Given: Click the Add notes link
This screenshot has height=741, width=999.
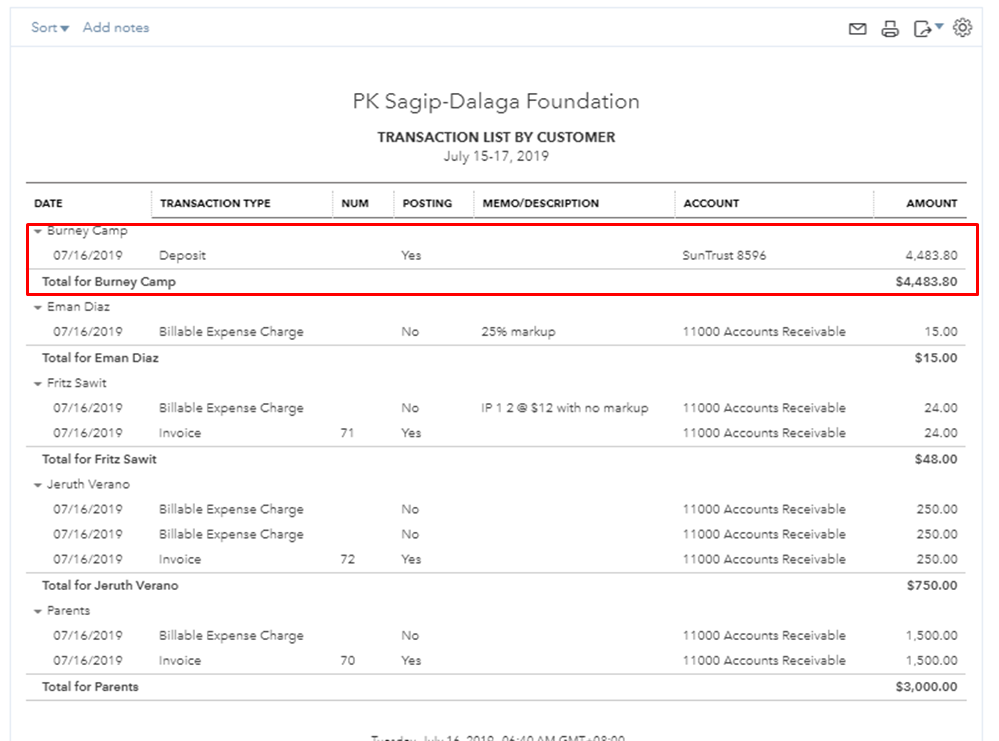Looking at the screenshot, I should tap(116, 28).
